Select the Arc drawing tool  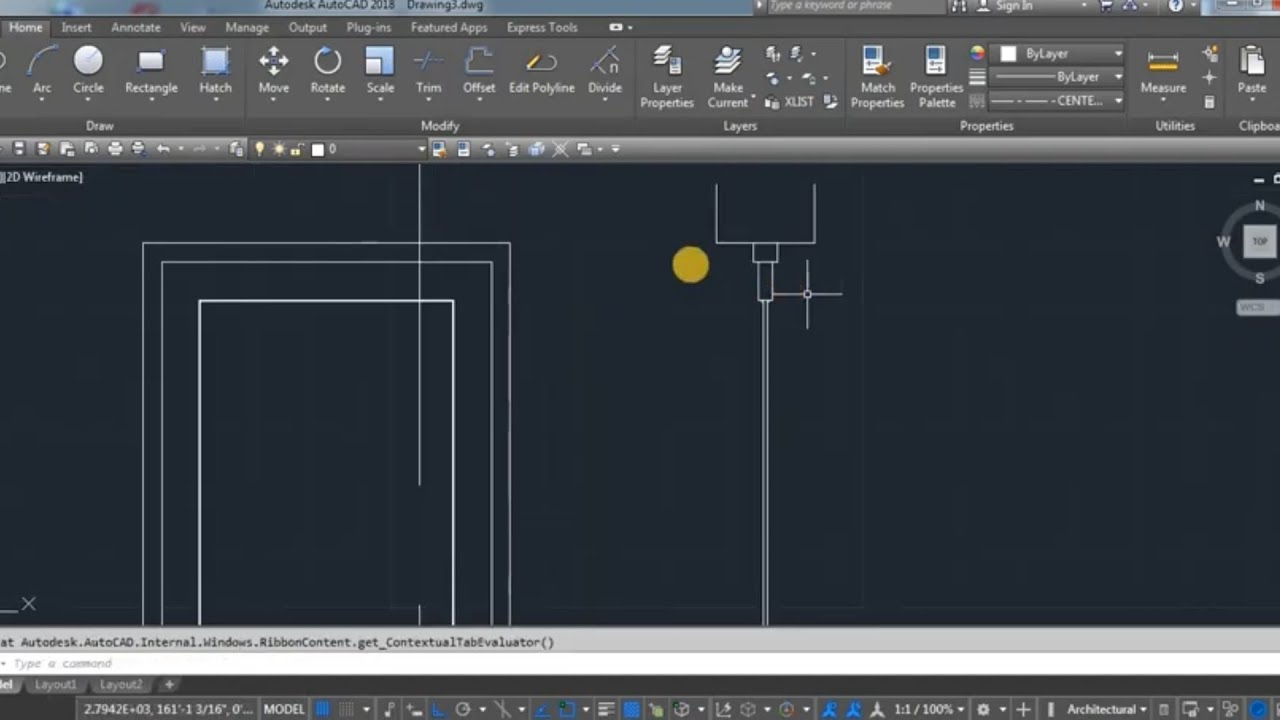point(42,71)
